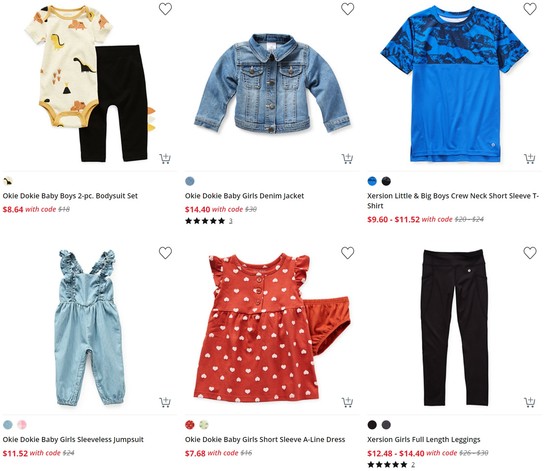The height and width of the screenshot is (471, 550).
Task: Quick add A-Line Dress to cart
Action: pos(348,402)
